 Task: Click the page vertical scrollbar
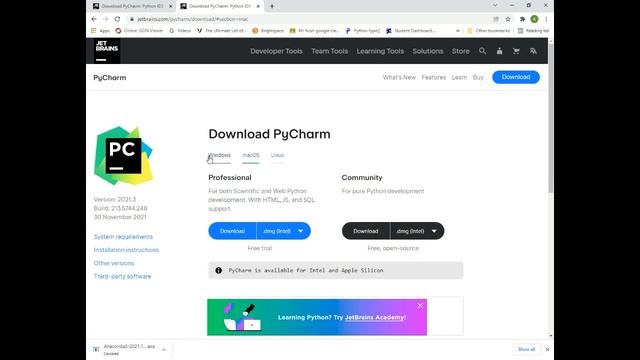coord(551,118)
